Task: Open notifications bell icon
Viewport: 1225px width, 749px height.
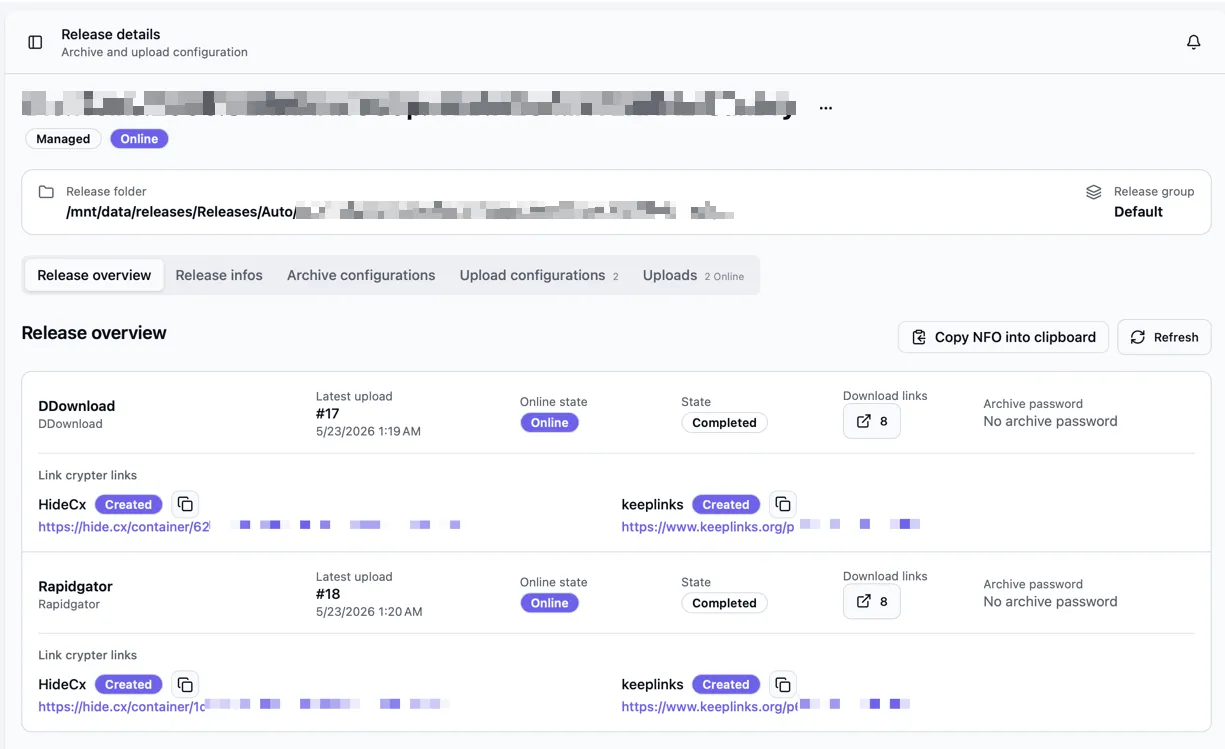Action: click(1193, 42)
